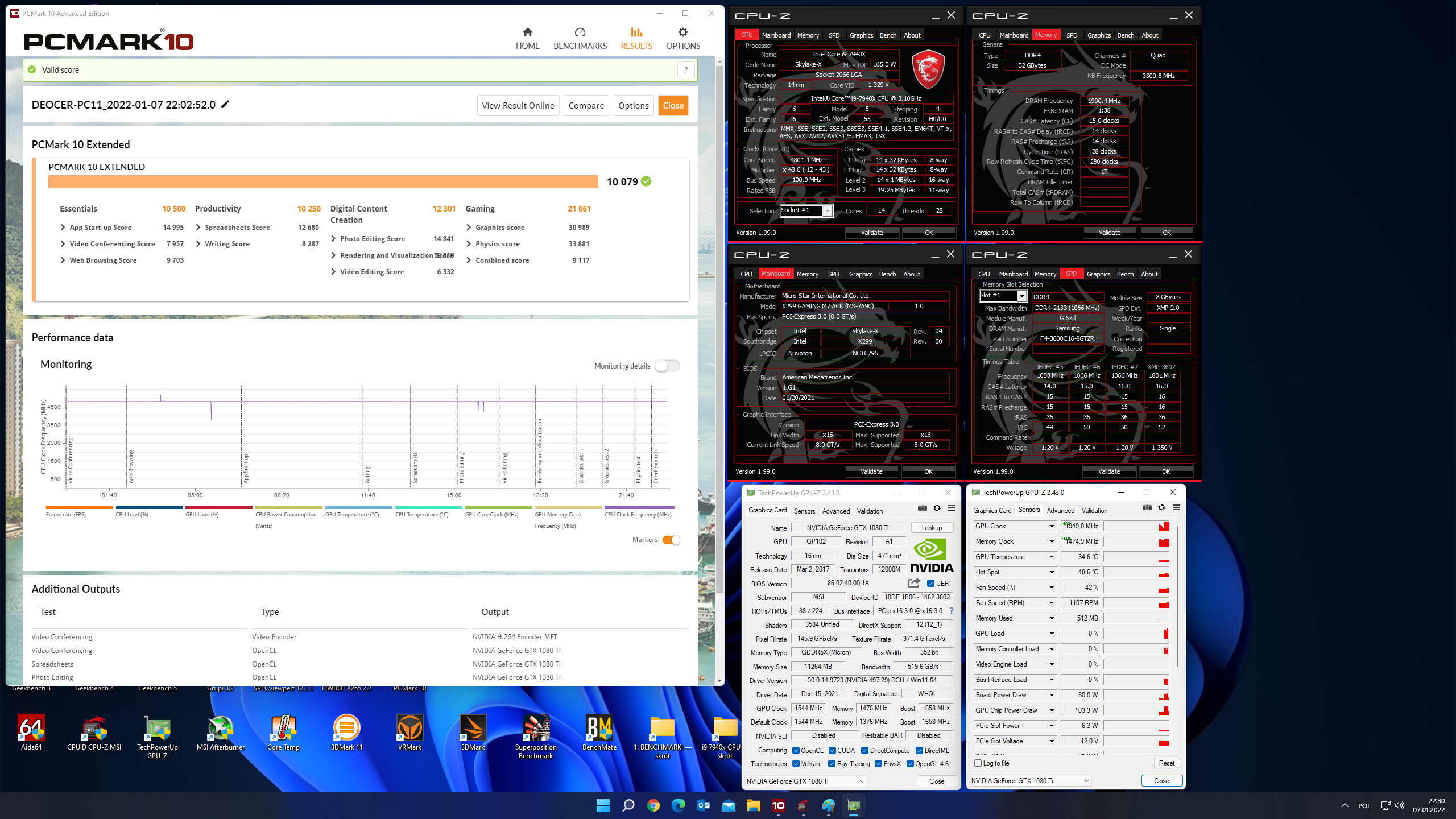Viewport: 1456px width, 819px height.
Task: Open Validation tab in GPU-Z Sensors window
Action: [1094, 511]
